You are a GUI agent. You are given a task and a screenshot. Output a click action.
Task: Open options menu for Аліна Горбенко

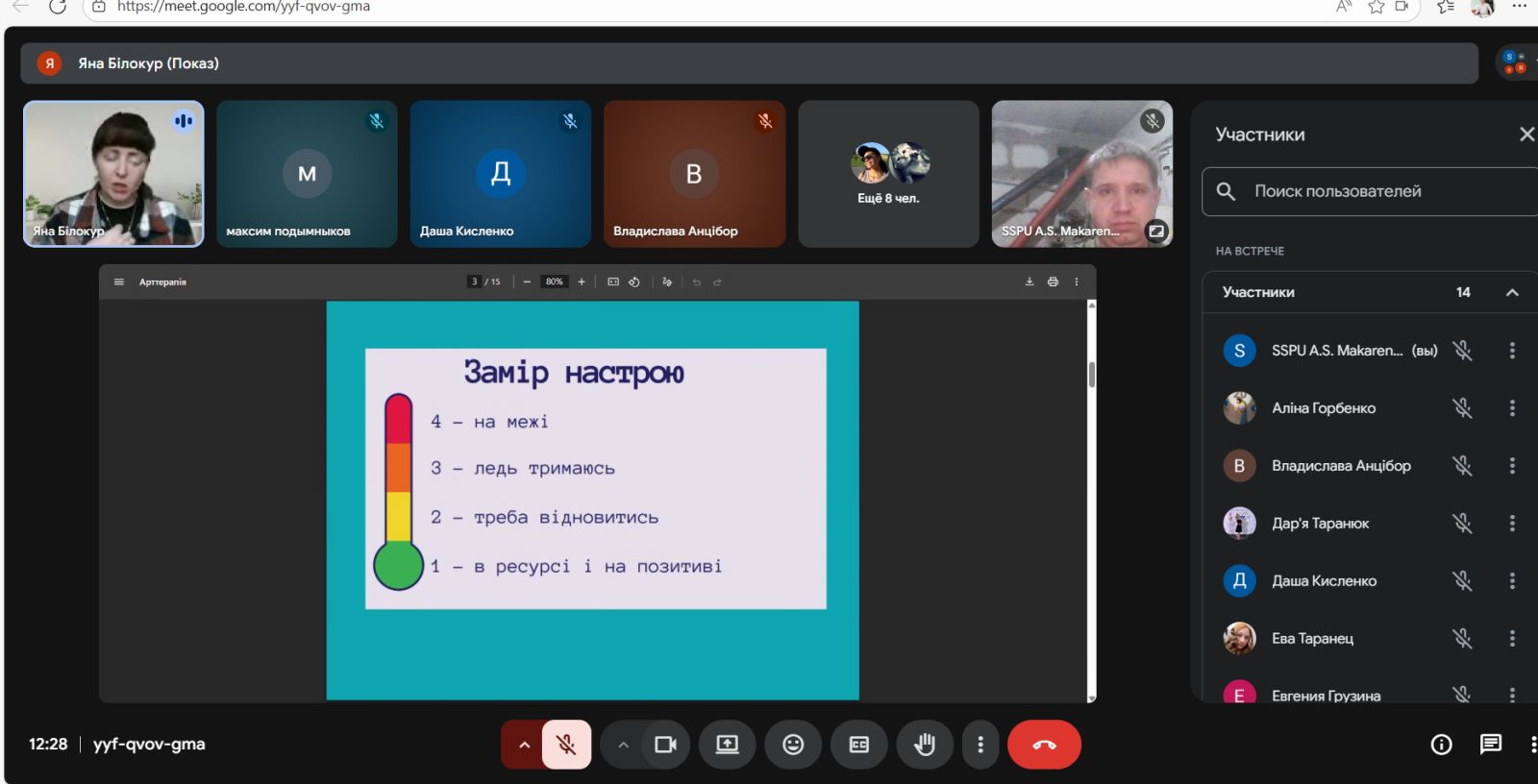(x=1512, y=408)
